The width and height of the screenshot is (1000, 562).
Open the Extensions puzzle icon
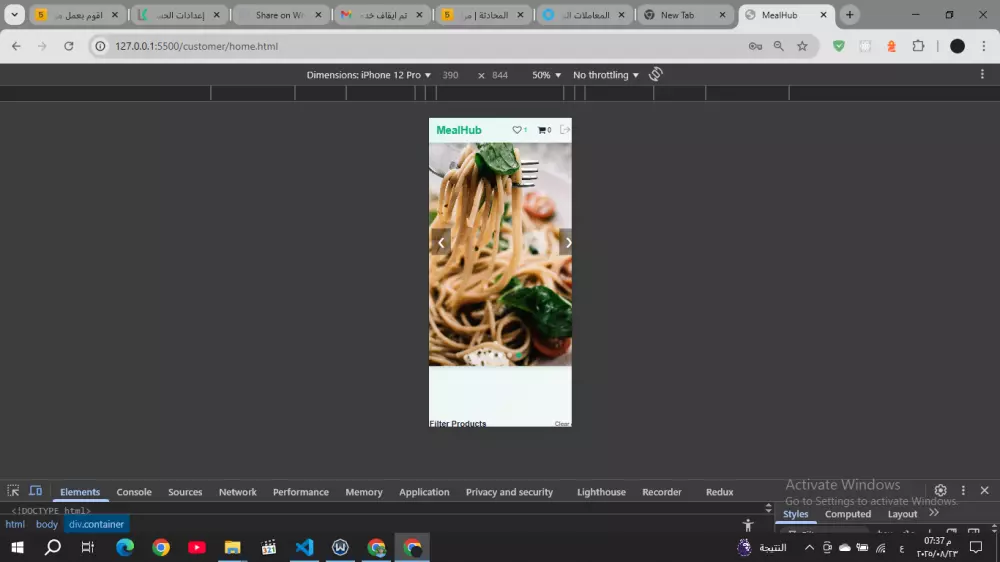918,46
